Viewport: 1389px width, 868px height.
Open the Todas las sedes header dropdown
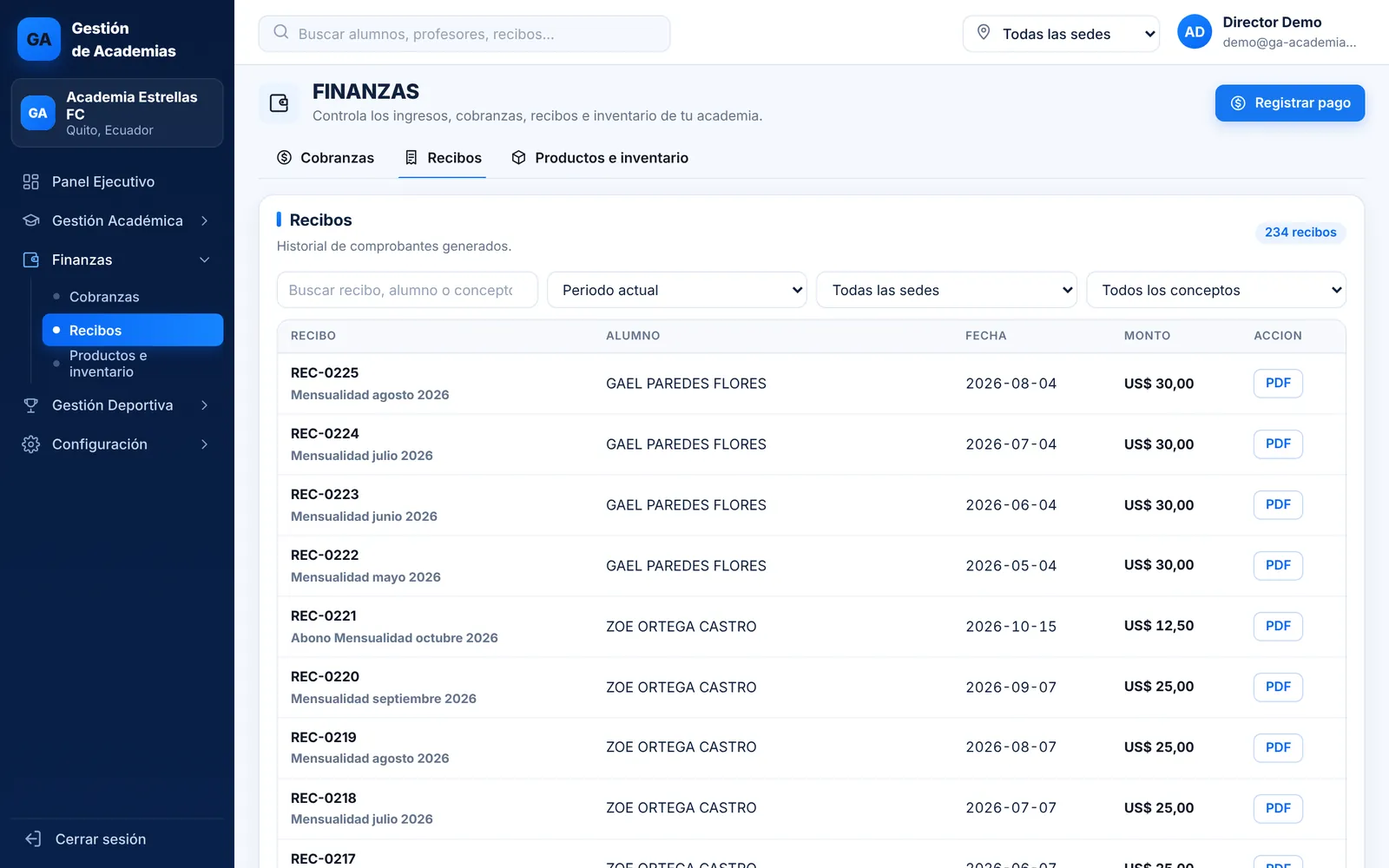click(1061, 34)
